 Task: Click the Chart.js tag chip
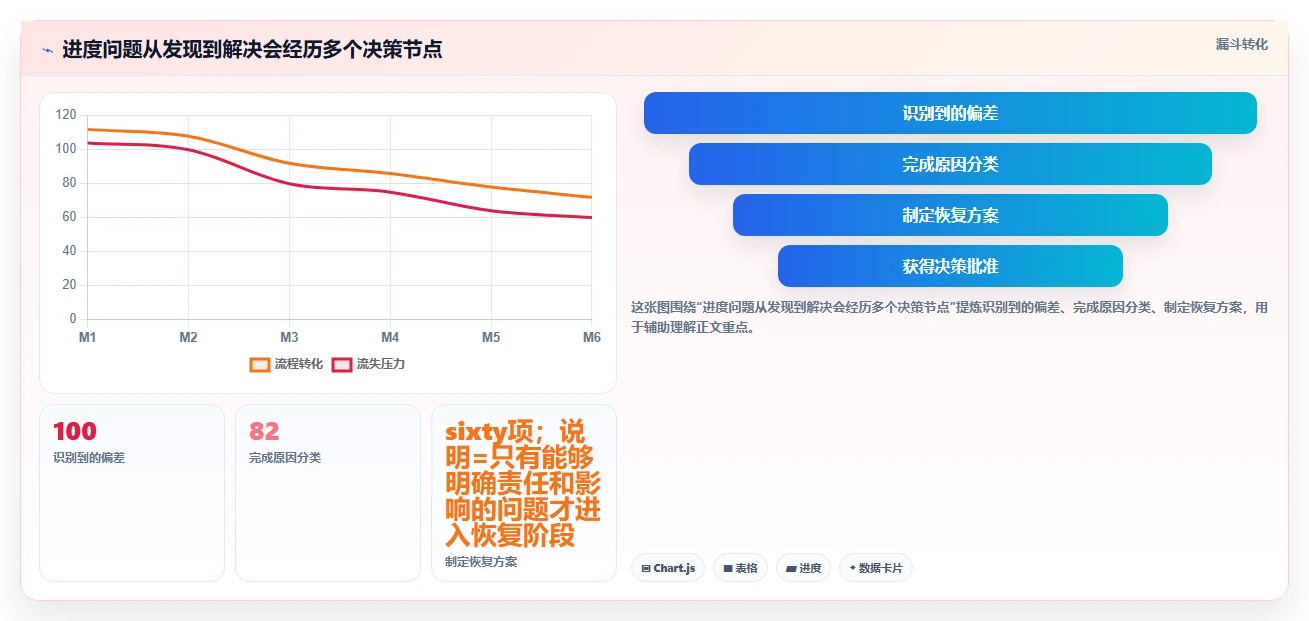(668, 568)
